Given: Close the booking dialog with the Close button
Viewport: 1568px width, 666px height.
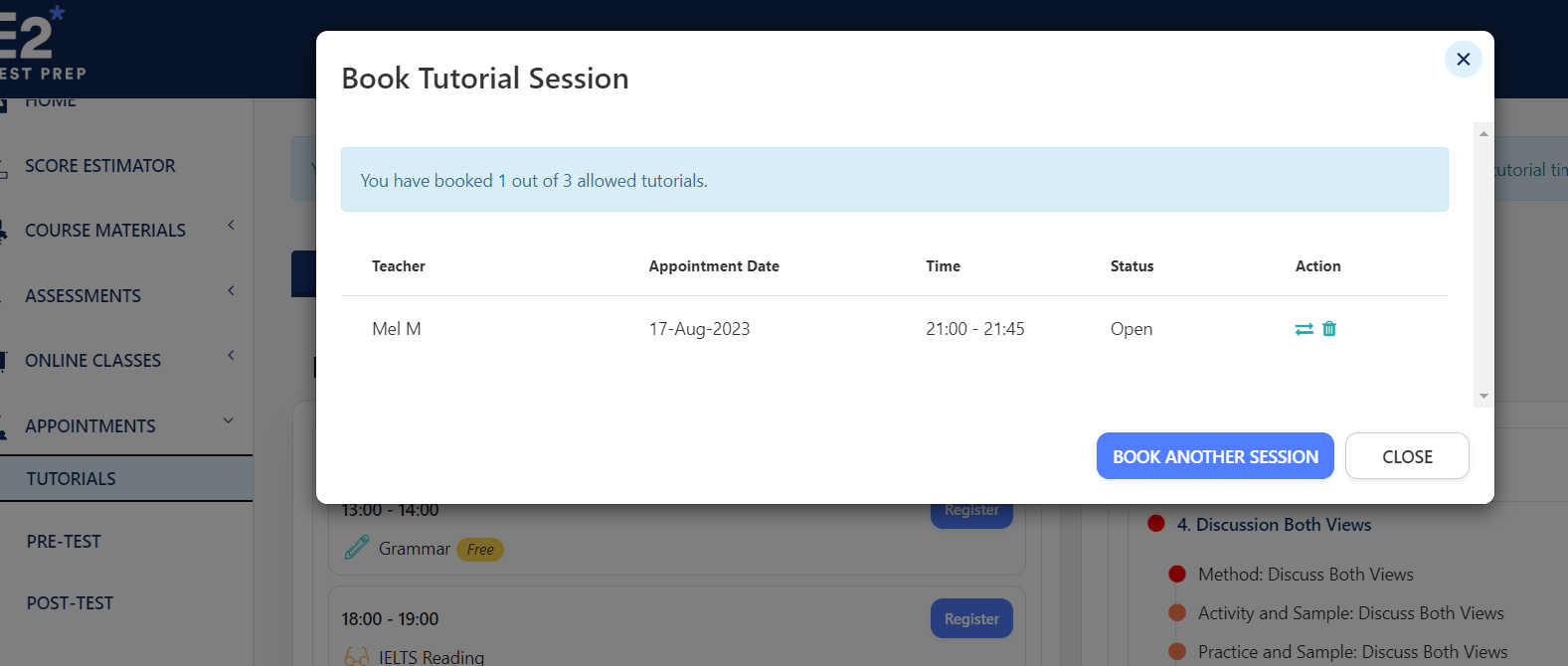Looking at the screenshot, I should click(x=1407, y=455).
